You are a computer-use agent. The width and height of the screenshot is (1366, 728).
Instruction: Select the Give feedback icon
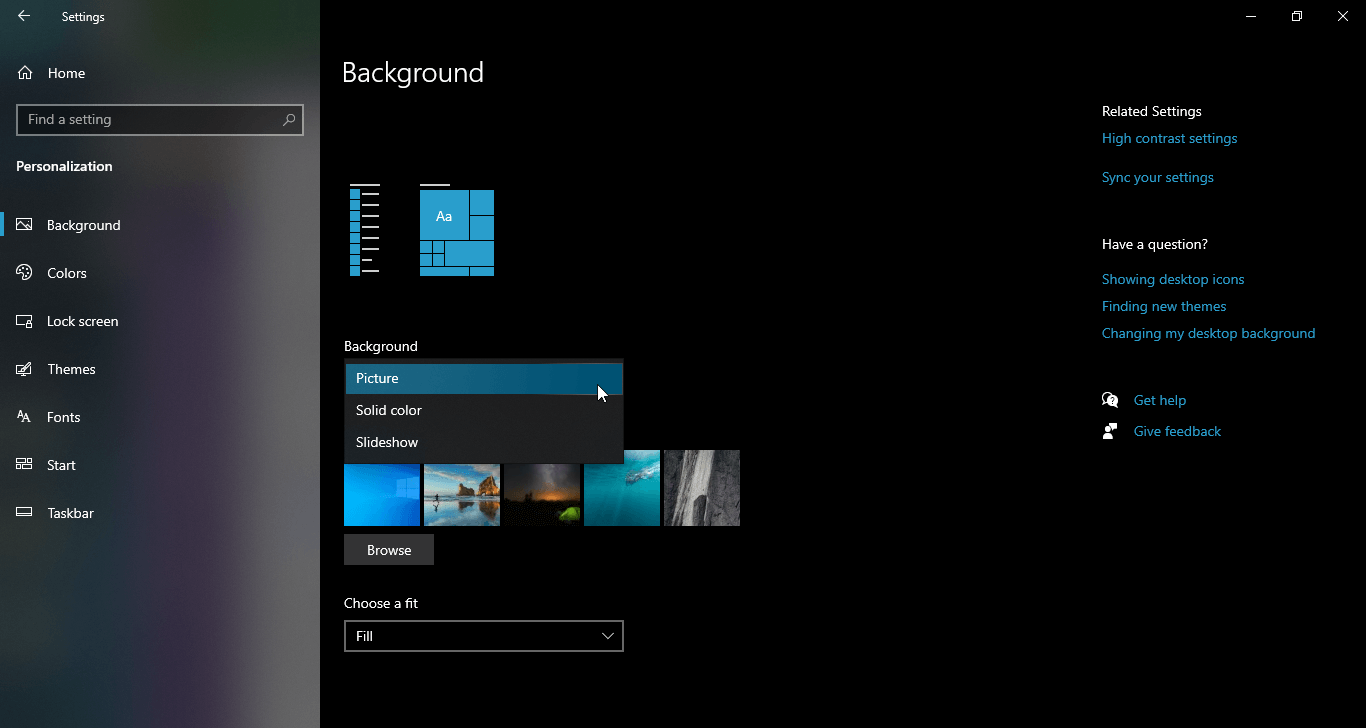[1110, 430]
